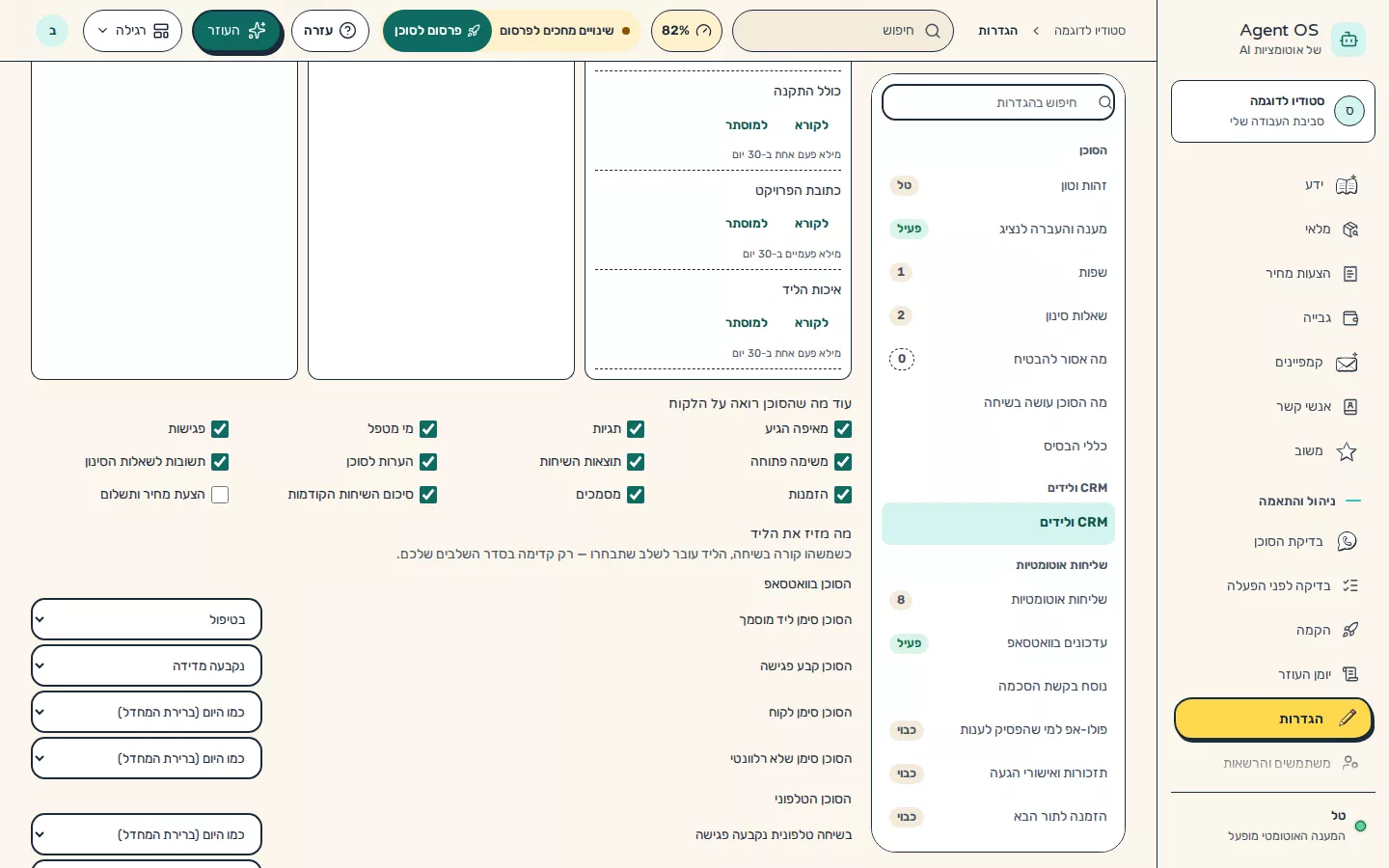Viewport: 1389px width, 868px height.
Task: Uncheck the פגישות checkbox
Action: (x=220, y=429)
